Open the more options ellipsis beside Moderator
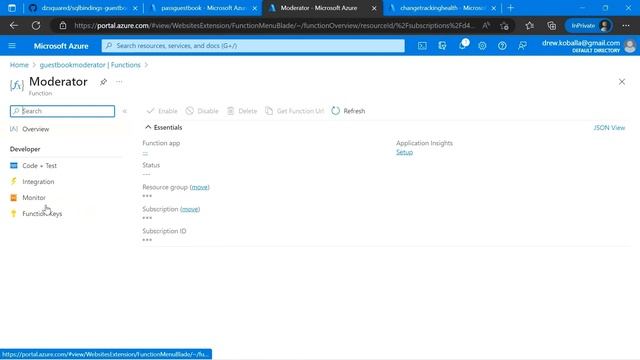Screen dimensions: 640x360 119,82
